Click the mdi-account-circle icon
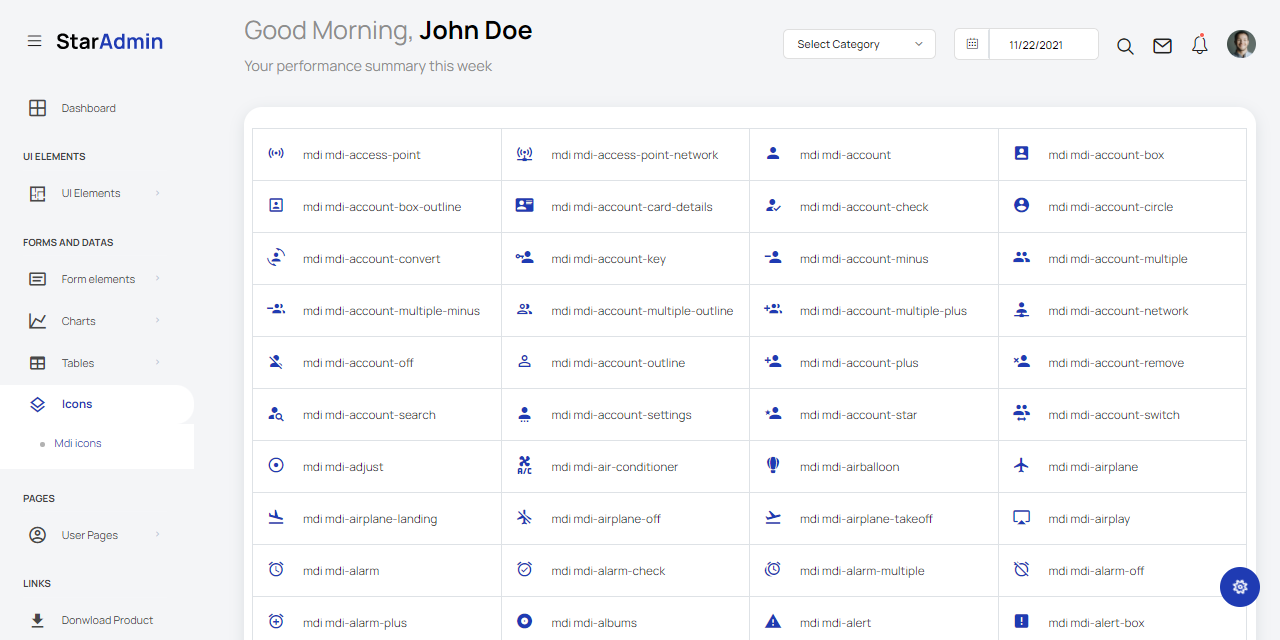Image resolution: width=1280 pixels, height=640 pixels. (x=1021, y=206)
